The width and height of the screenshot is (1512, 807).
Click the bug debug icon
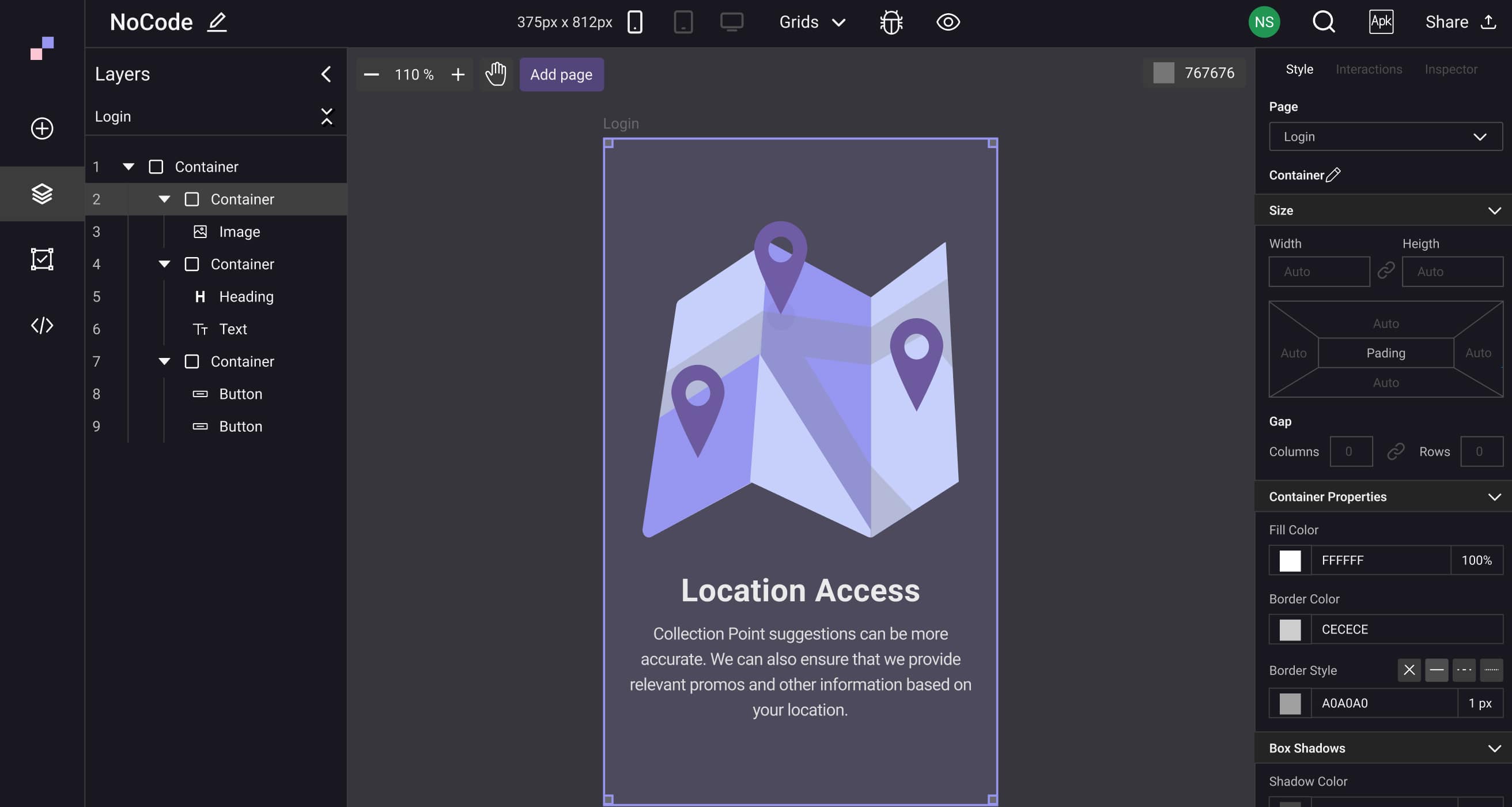[x=890, y=22]
